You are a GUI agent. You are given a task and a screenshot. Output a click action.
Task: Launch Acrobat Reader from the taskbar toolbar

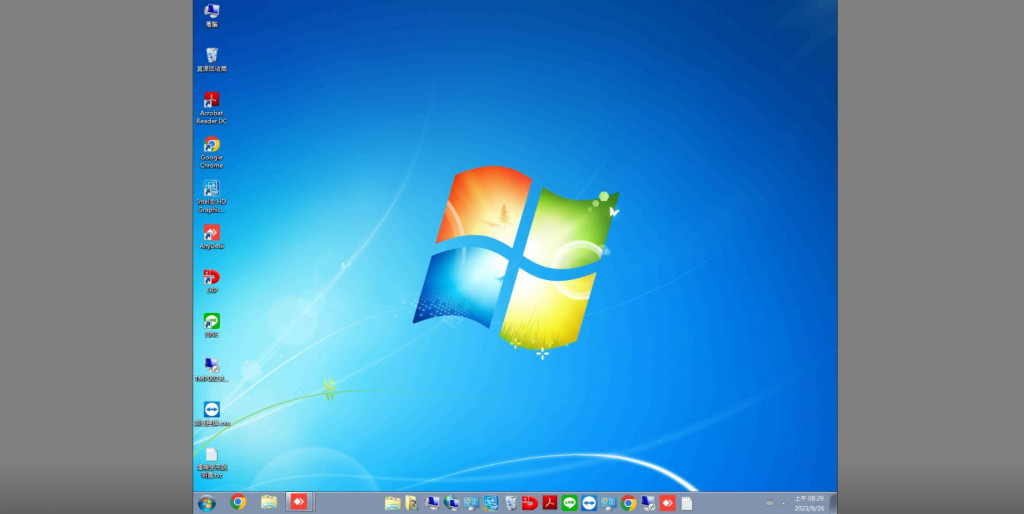[x=550, y=503]
